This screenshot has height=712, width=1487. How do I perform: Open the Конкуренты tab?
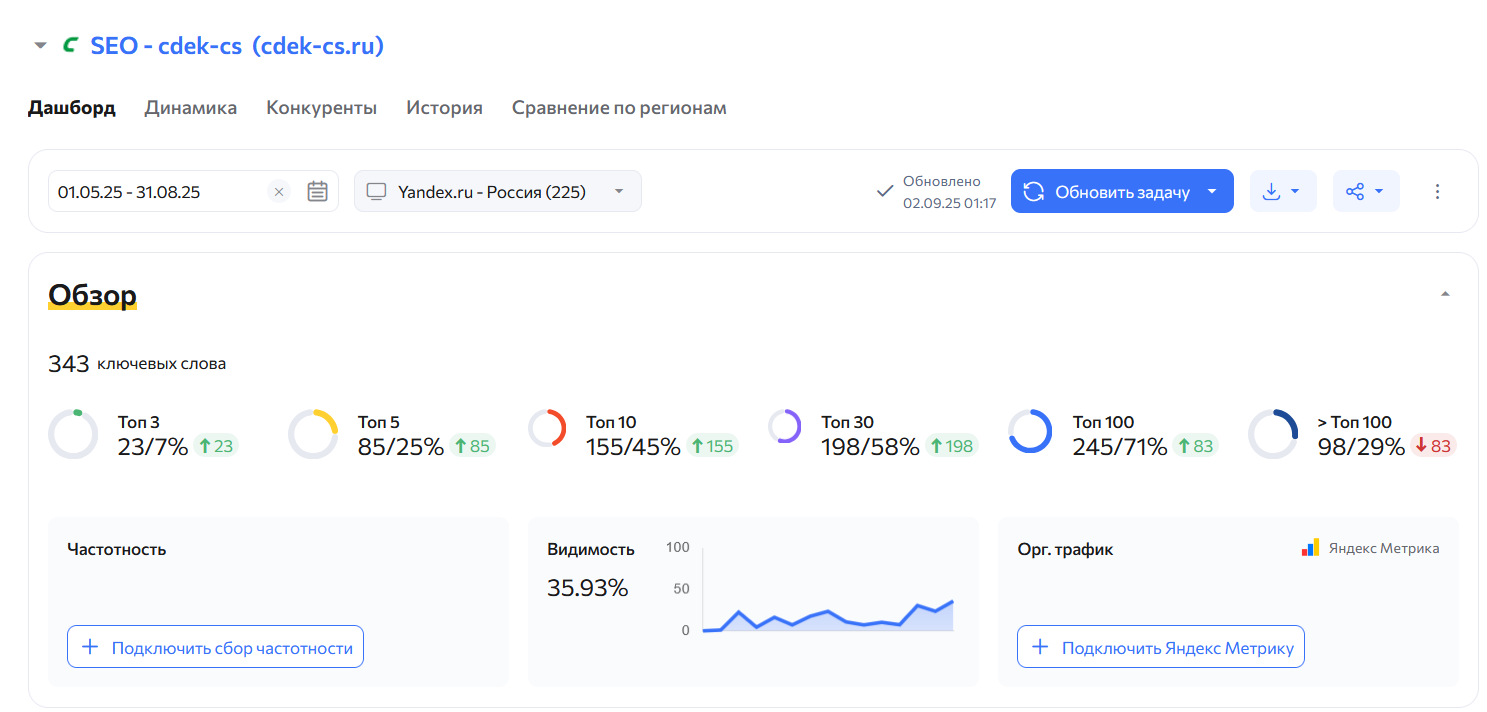point(321,108)
